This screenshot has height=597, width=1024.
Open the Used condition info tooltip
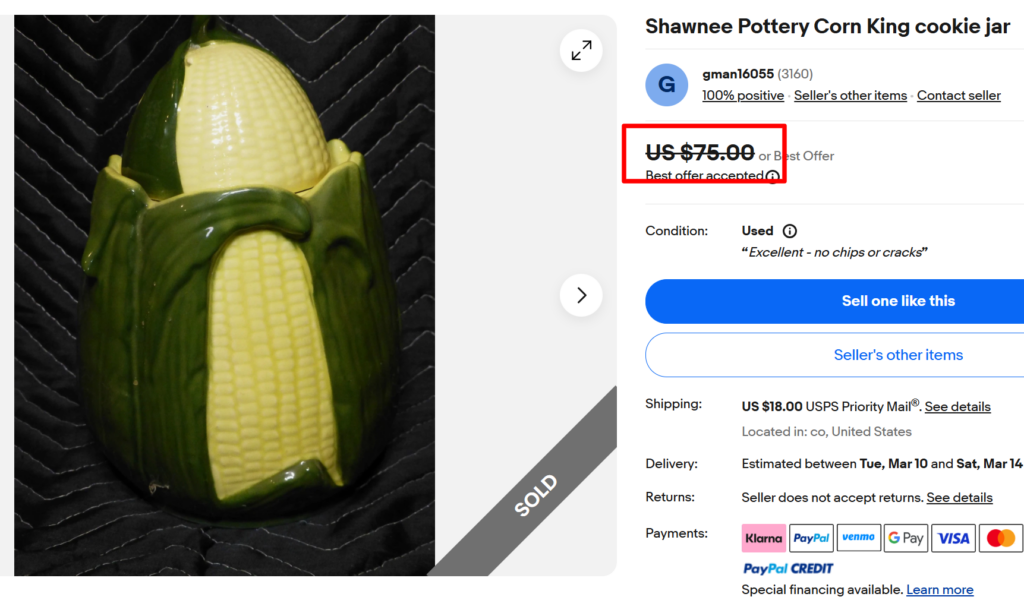pos(790,230)
